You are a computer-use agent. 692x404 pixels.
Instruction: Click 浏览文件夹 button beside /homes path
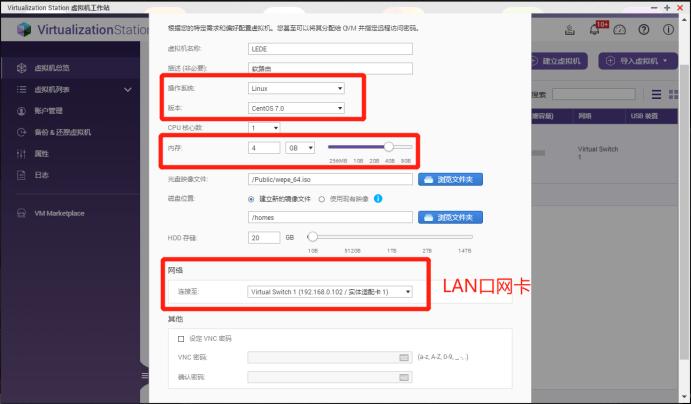450,217
